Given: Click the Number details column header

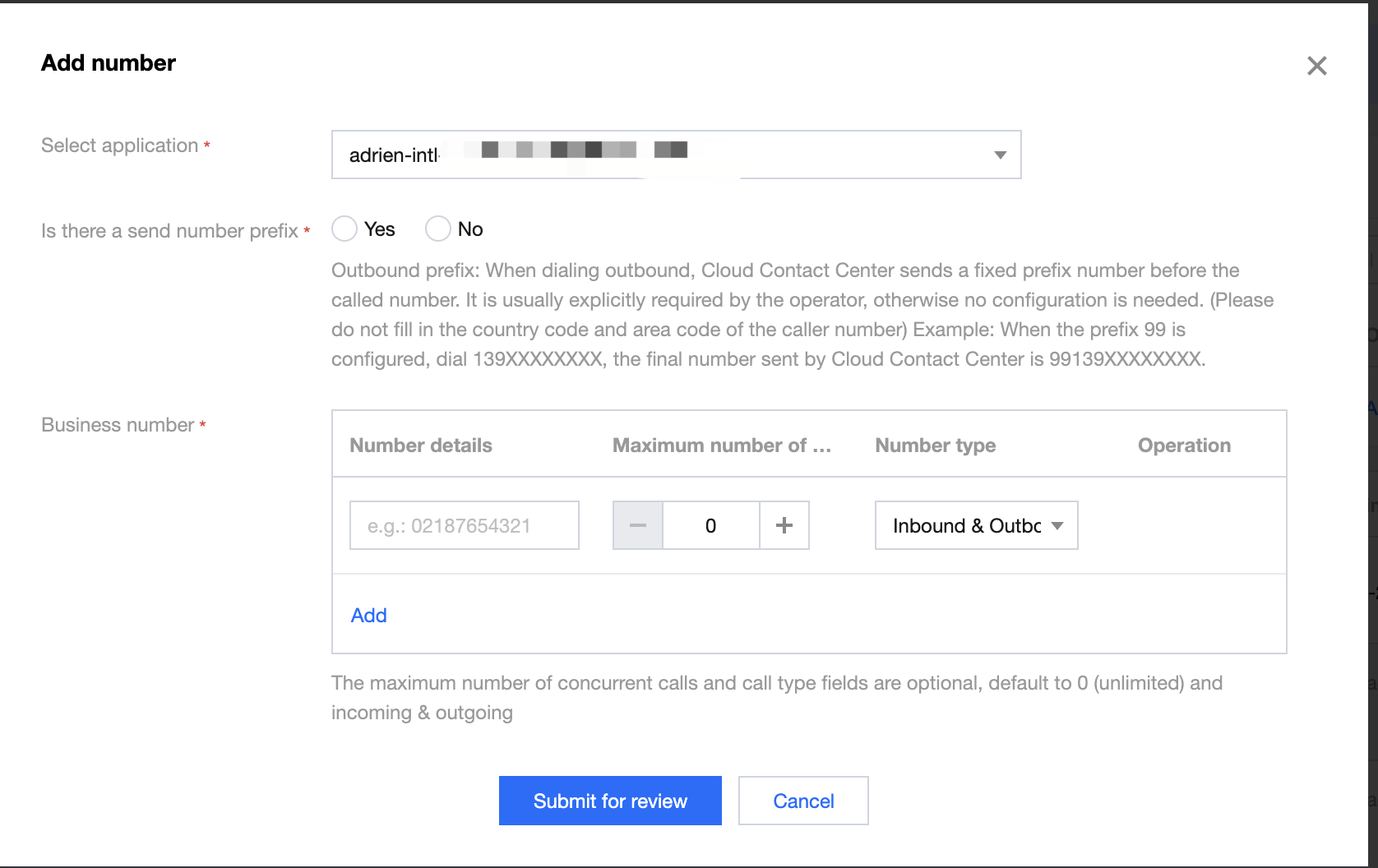Looking at the screenshot, I should (420, 445).
